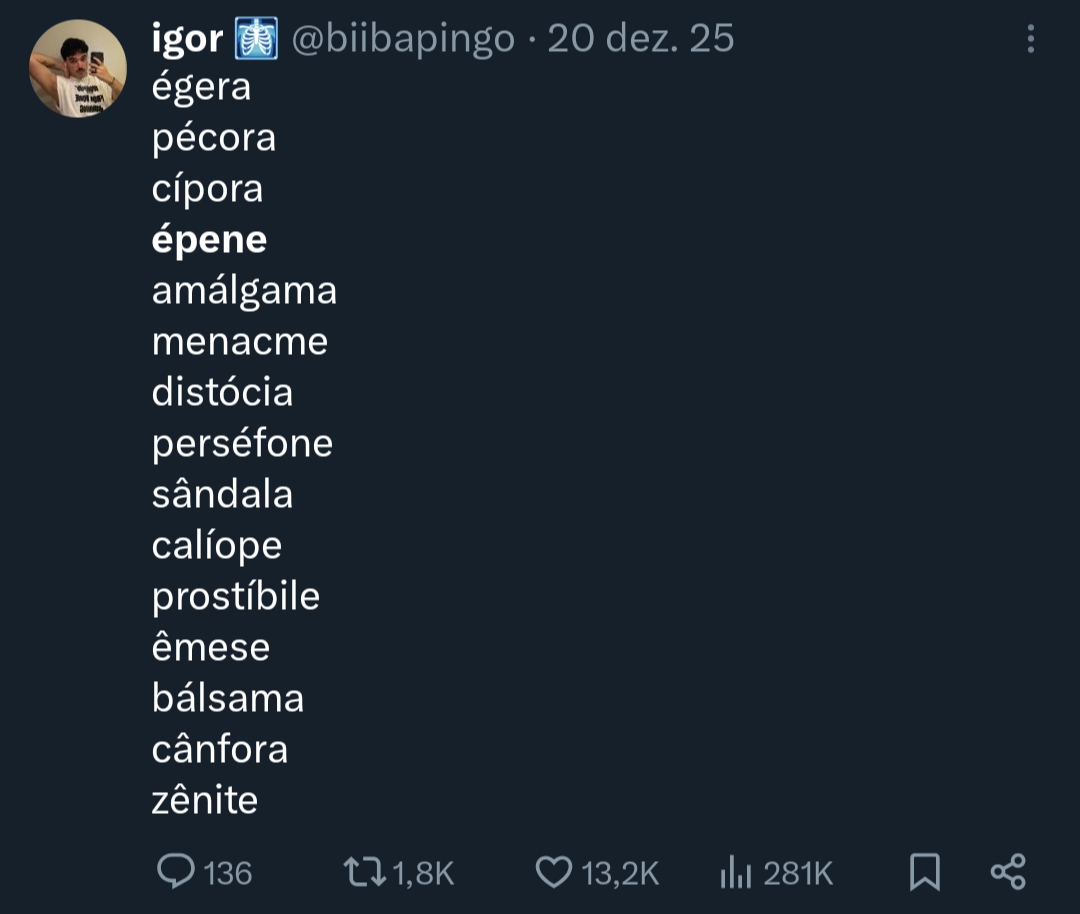Open igor's profile picture
Screen dimensions: 1080x914
(x=78, y=68)
